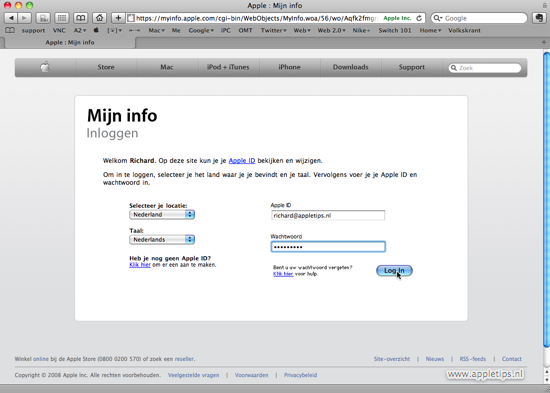This screenshot has height=393, width=550.
Task: Reload the page with the refresh arrow
Action: pos(419,18)
